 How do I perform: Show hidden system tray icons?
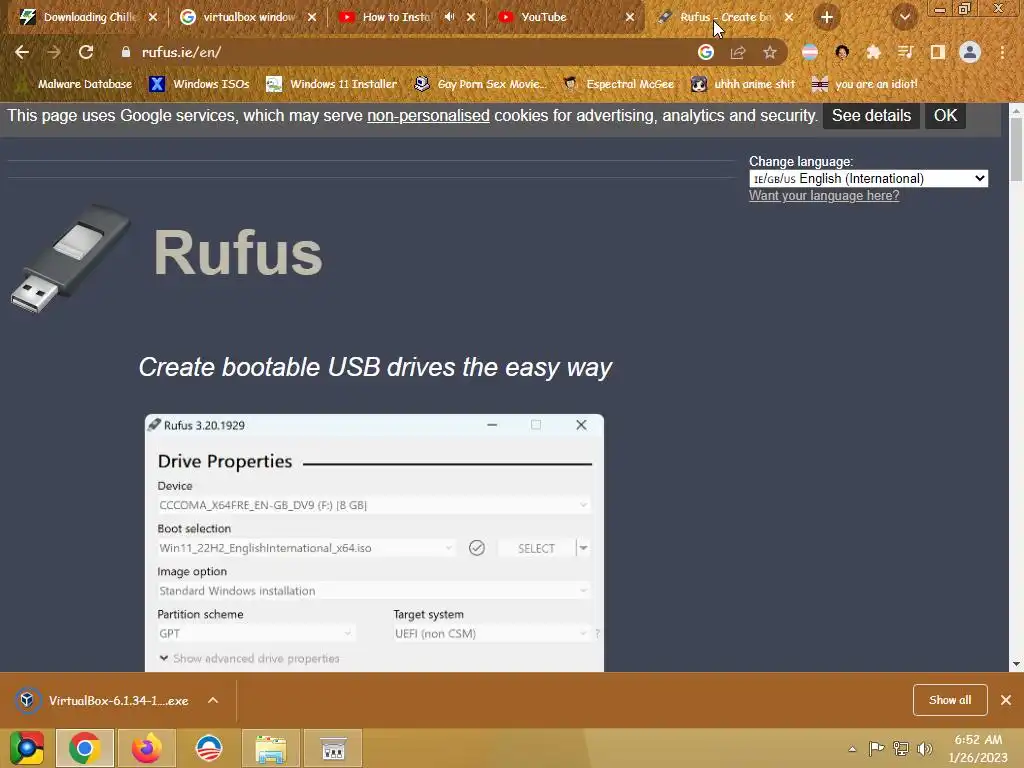coord(852,749)
